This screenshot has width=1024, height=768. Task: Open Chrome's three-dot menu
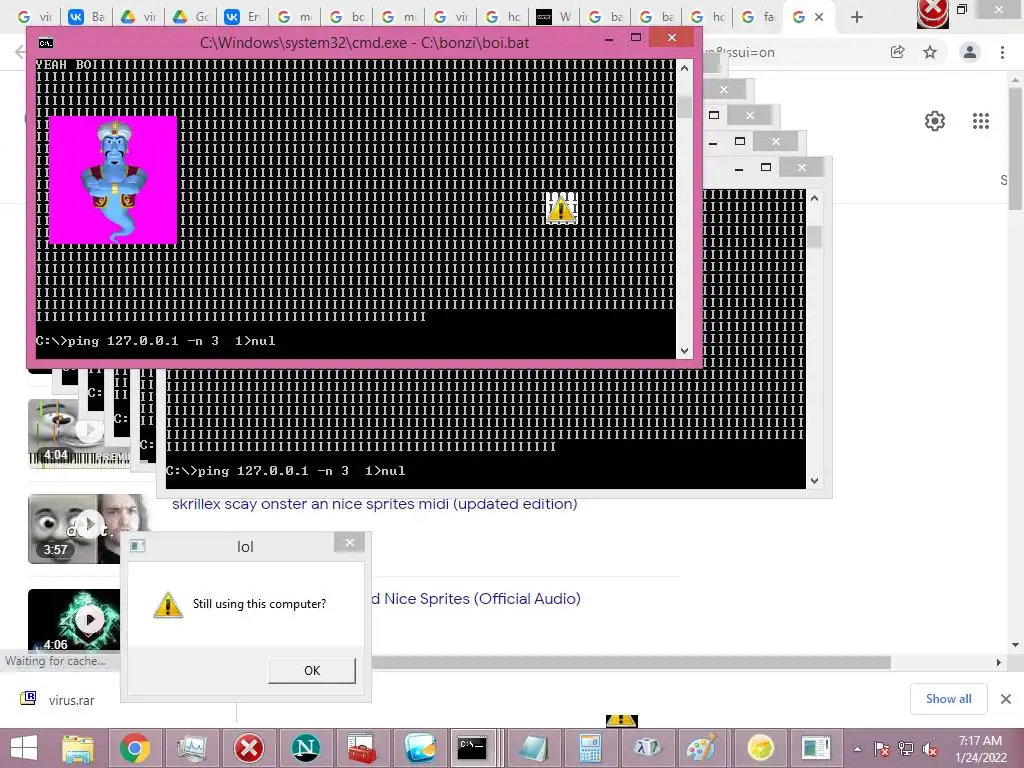1002,52
